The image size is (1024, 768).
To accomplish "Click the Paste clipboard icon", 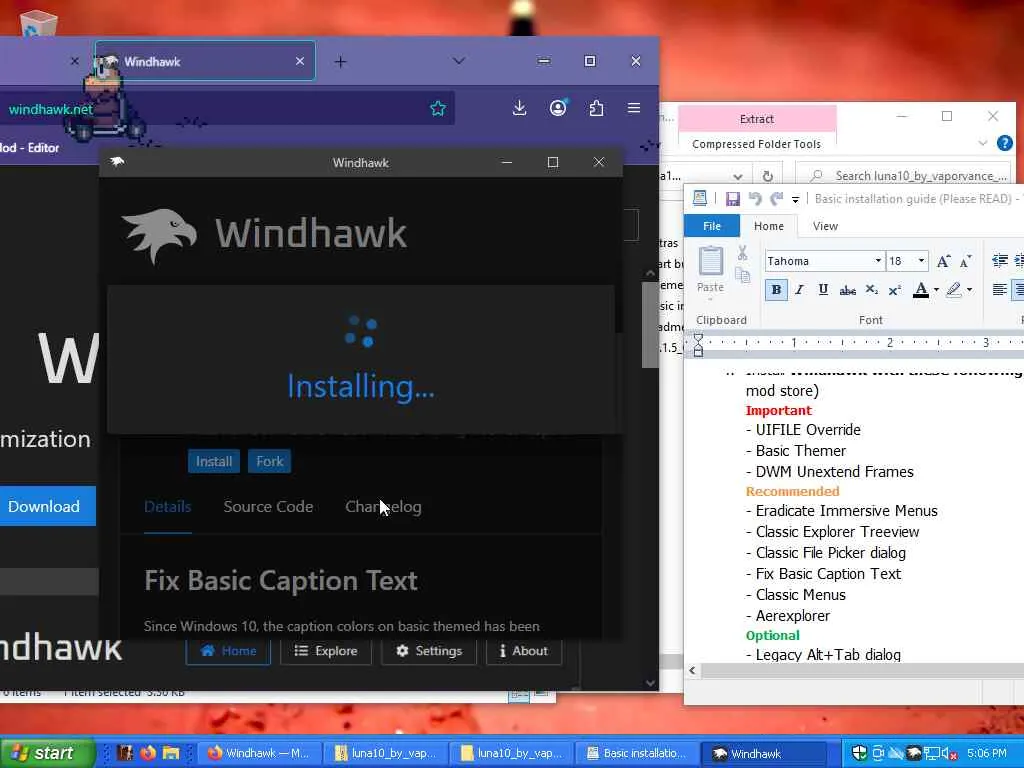I will pyautogui.click(x=711, y=261).
